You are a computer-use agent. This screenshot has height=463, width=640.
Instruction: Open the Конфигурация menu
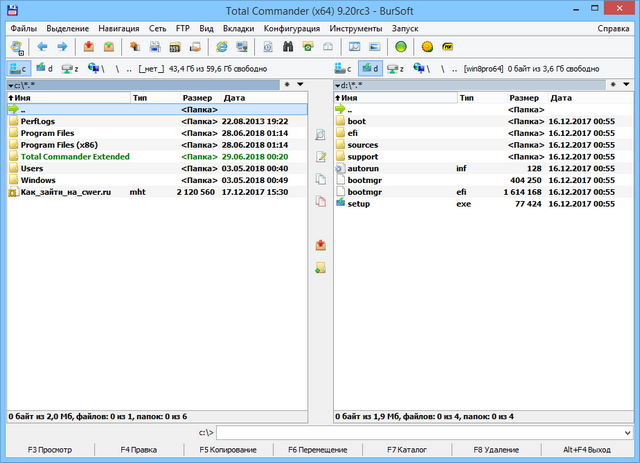tap(291, 28)
